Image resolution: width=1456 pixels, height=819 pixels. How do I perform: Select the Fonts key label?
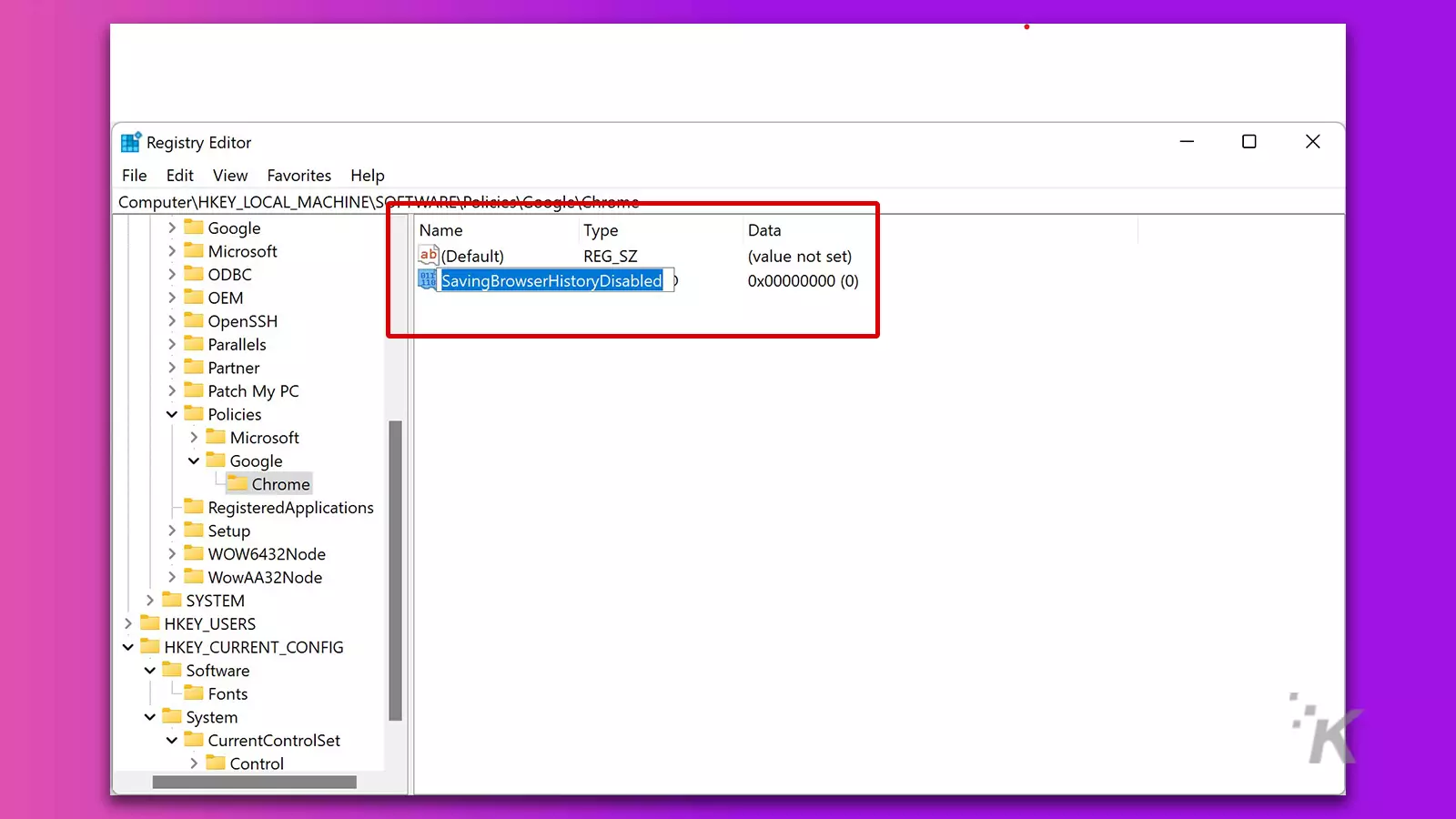[x=227, y=694]
